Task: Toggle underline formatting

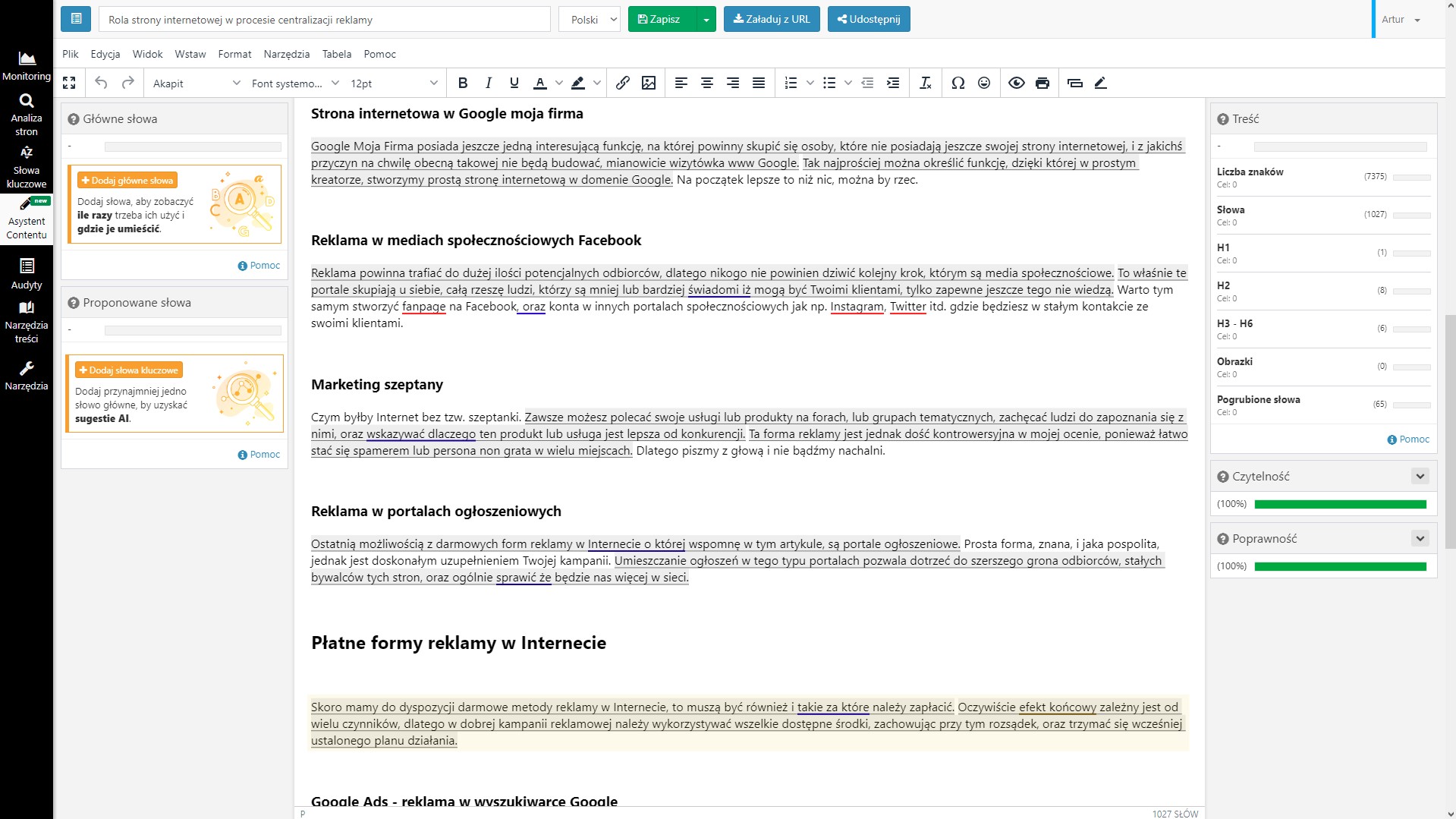Action: [514, 83]
